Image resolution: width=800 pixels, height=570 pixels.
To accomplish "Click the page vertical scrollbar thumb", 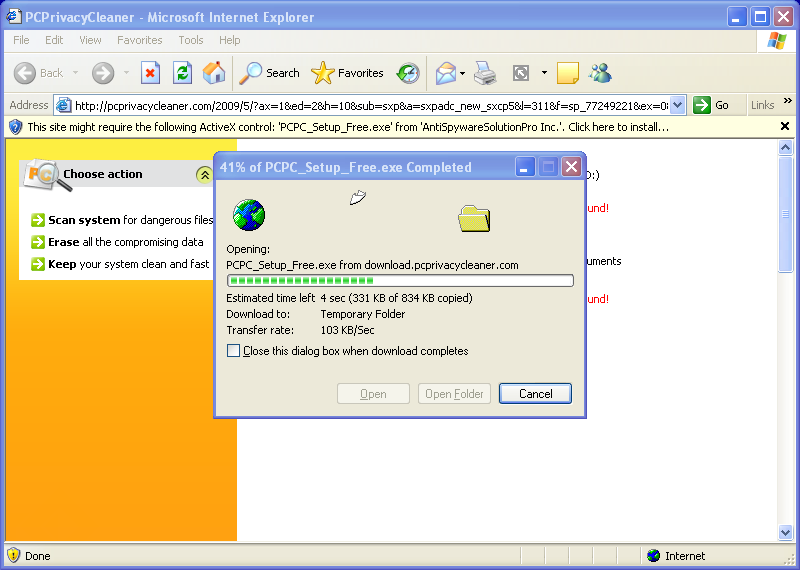I will point(785,215).
